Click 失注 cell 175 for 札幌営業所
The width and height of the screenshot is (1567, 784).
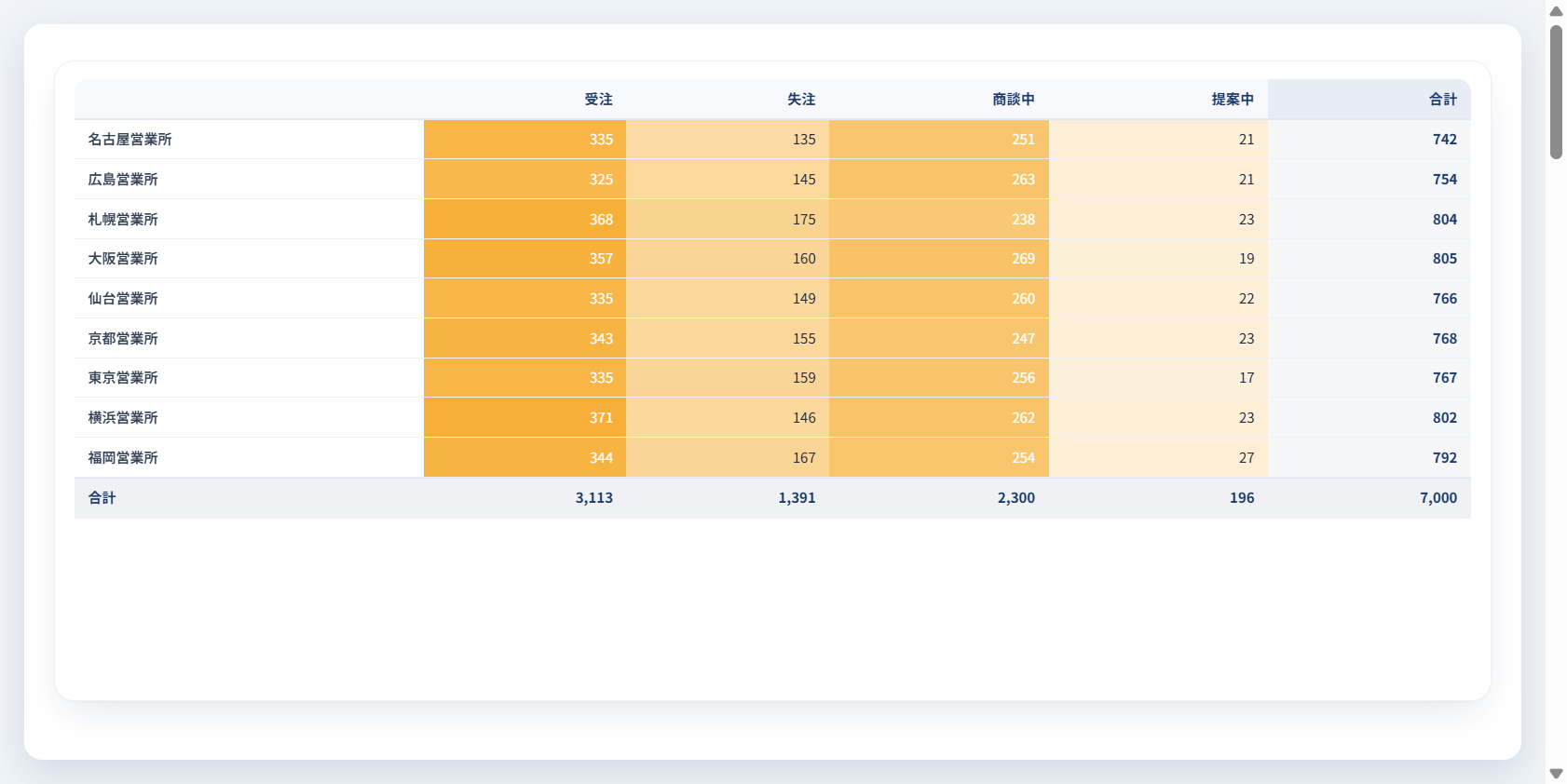[x=728, y=220]
